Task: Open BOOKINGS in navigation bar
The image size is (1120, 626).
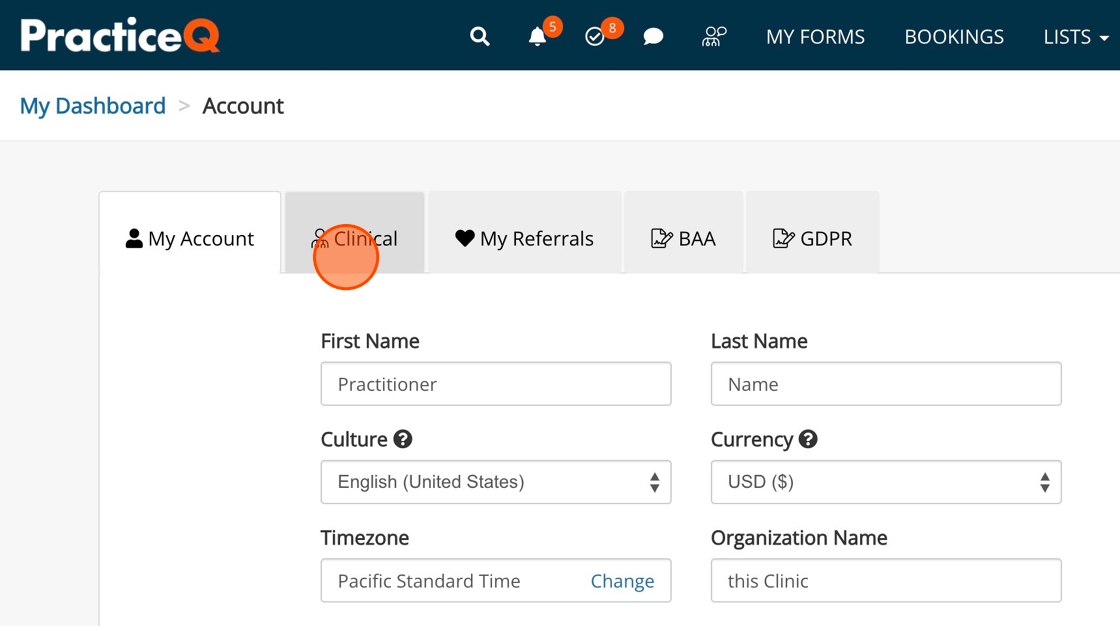Action: (x=954, y=37)
